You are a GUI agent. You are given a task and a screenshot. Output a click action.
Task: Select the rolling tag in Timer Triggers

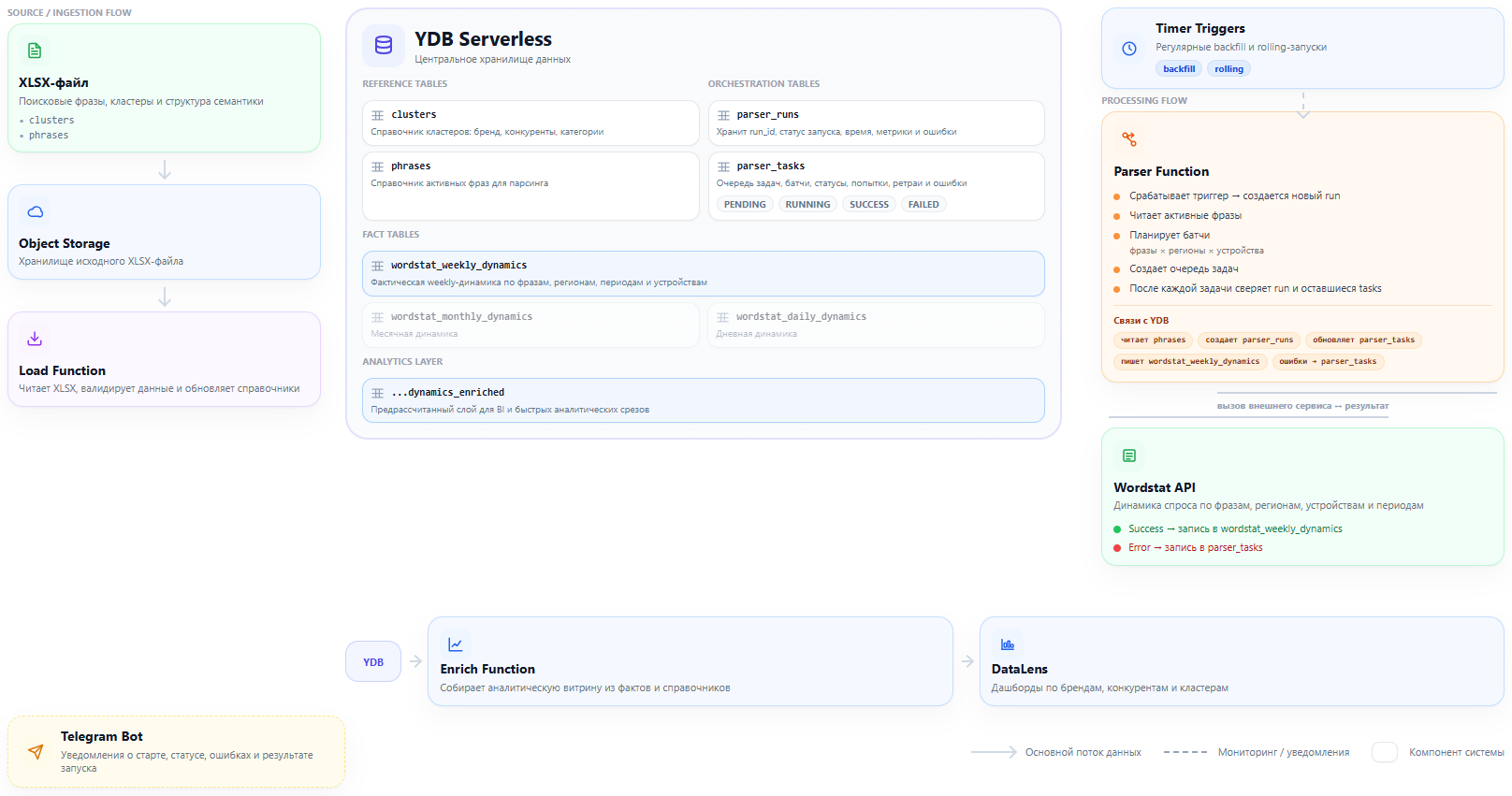point(1228,68)
